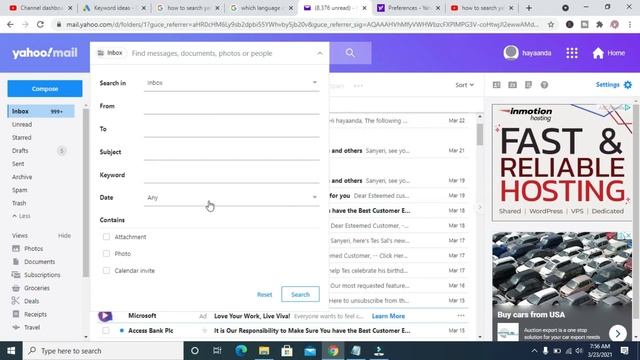Click the Inbox search scope chip
The height and width of the screenshot is (360, 640).
point(110,53)
